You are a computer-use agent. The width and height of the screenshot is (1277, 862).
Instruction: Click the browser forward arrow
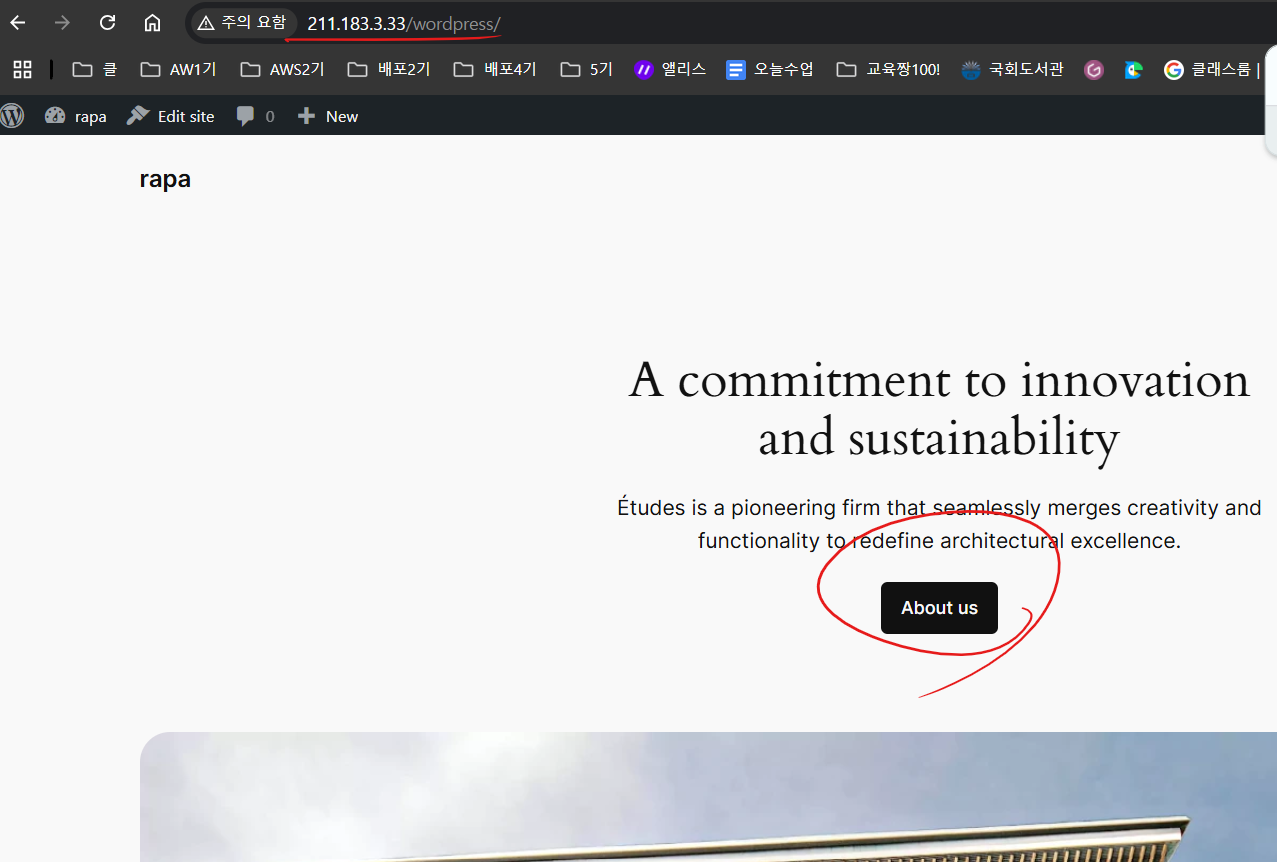pos(62,22)
